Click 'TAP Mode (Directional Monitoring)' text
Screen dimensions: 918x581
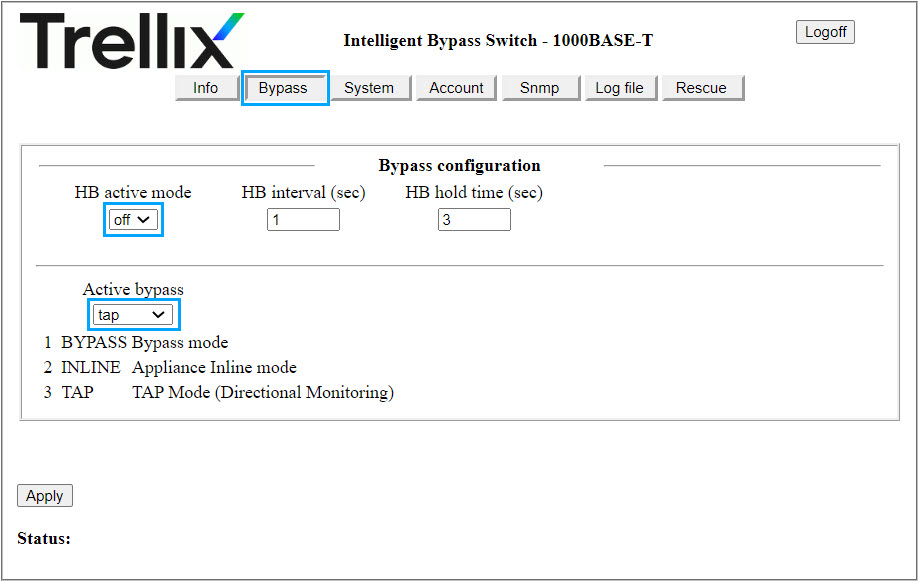[x=263, y=392]
